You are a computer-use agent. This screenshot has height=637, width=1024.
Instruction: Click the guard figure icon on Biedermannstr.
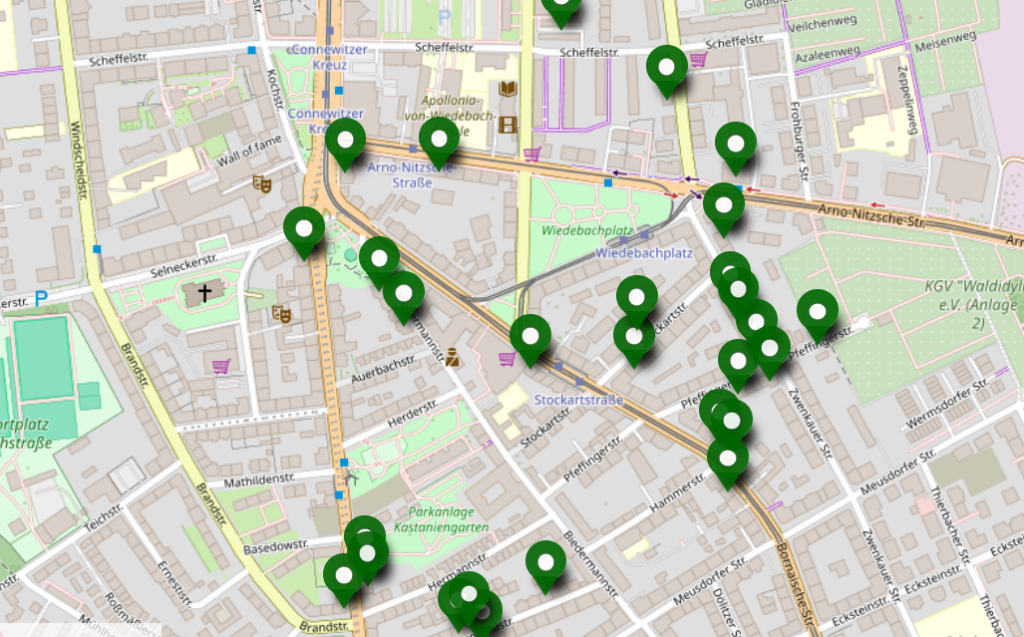[x=452, y=357]
